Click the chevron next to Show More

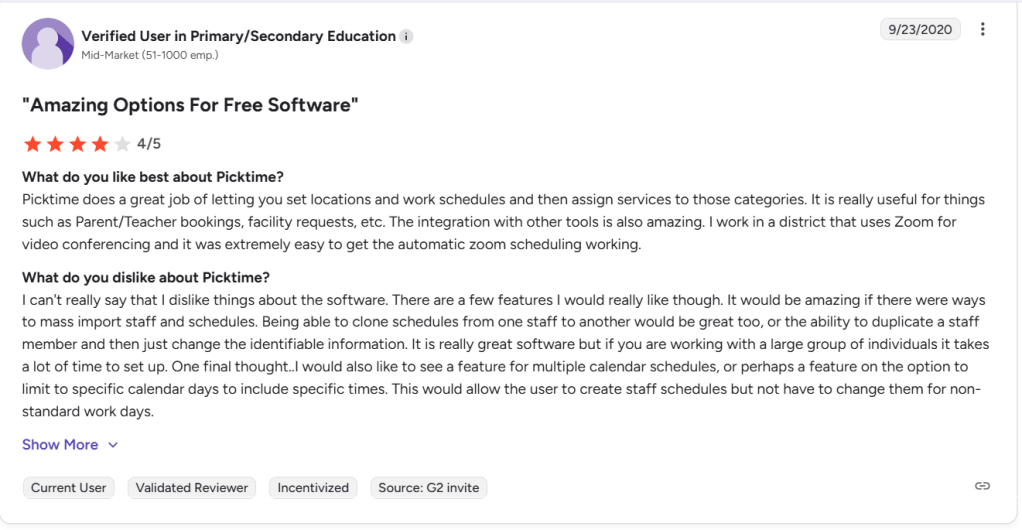tap(113, 445)
